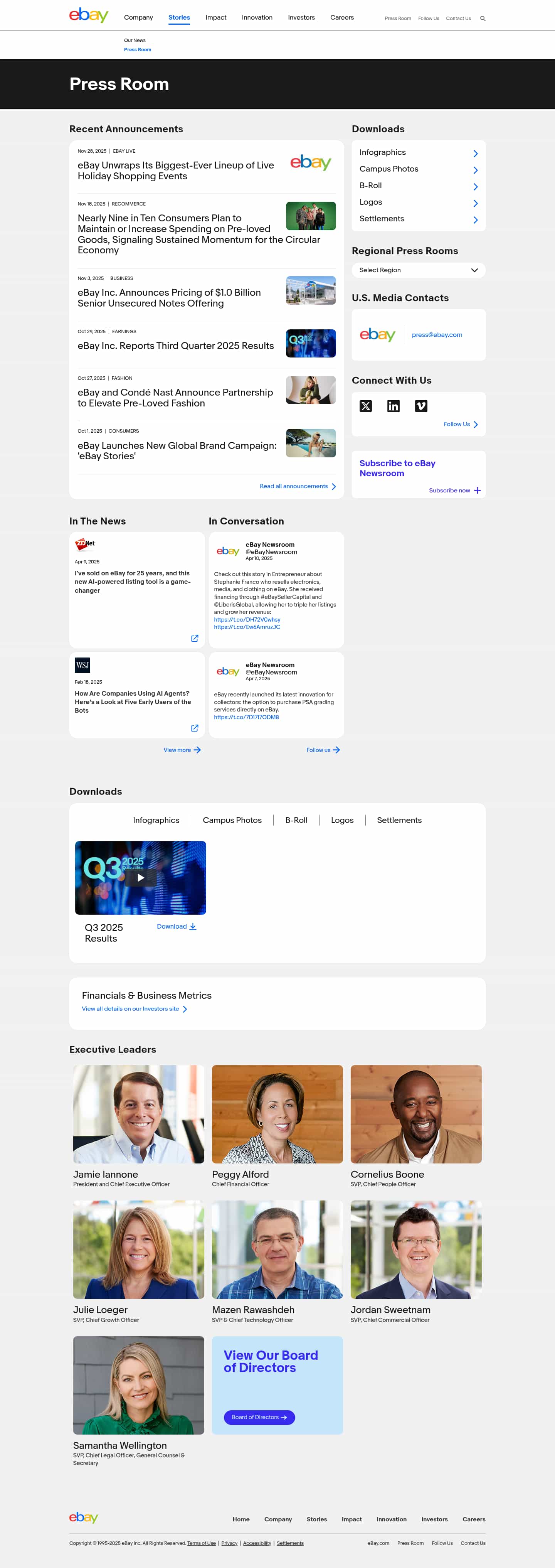The width and height of the screenshot is (555, 1568).
Task: Click Condé Nast partnership article thumbnail
Action: tap(311, 390)
